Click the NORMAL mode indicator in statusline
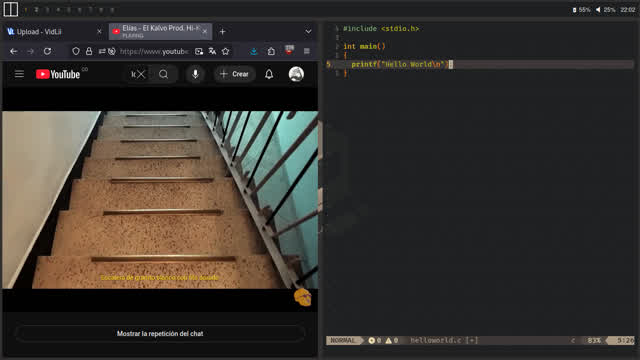Screen dimensions: 640x360 click(x=343, y=340)
